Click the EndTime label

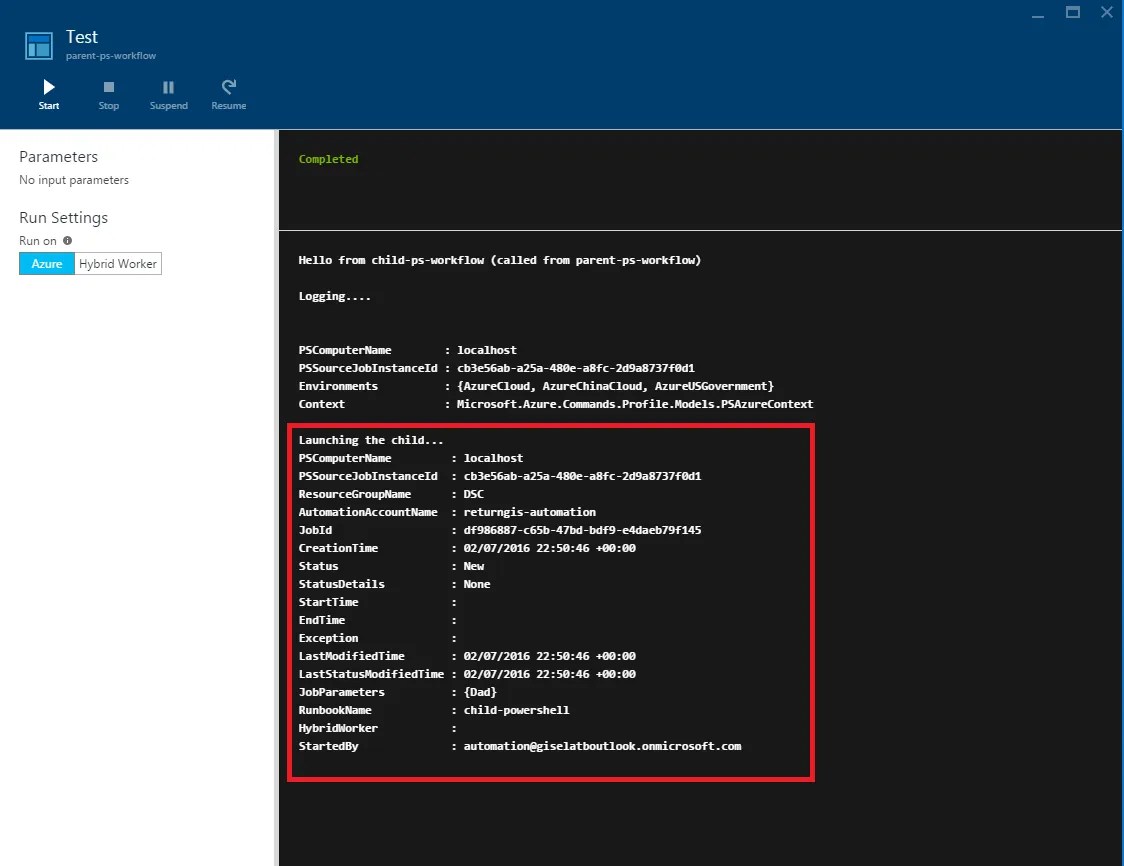(x=321, y=620)
